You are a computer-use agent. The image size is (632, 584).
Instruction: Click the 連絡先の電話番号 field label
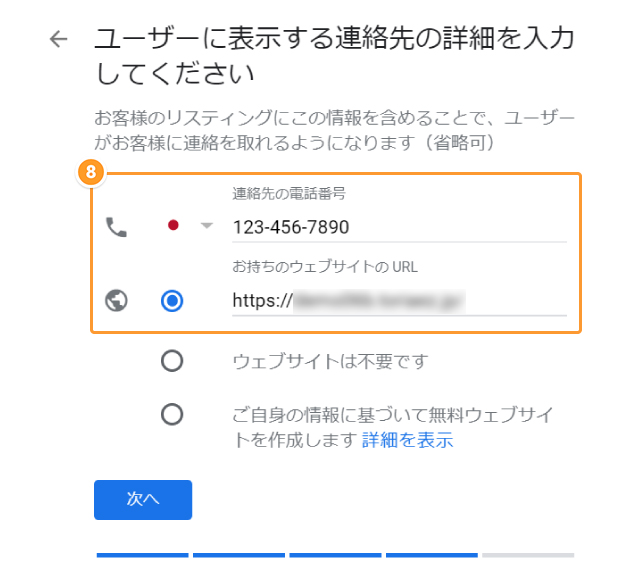click(289, 194)
